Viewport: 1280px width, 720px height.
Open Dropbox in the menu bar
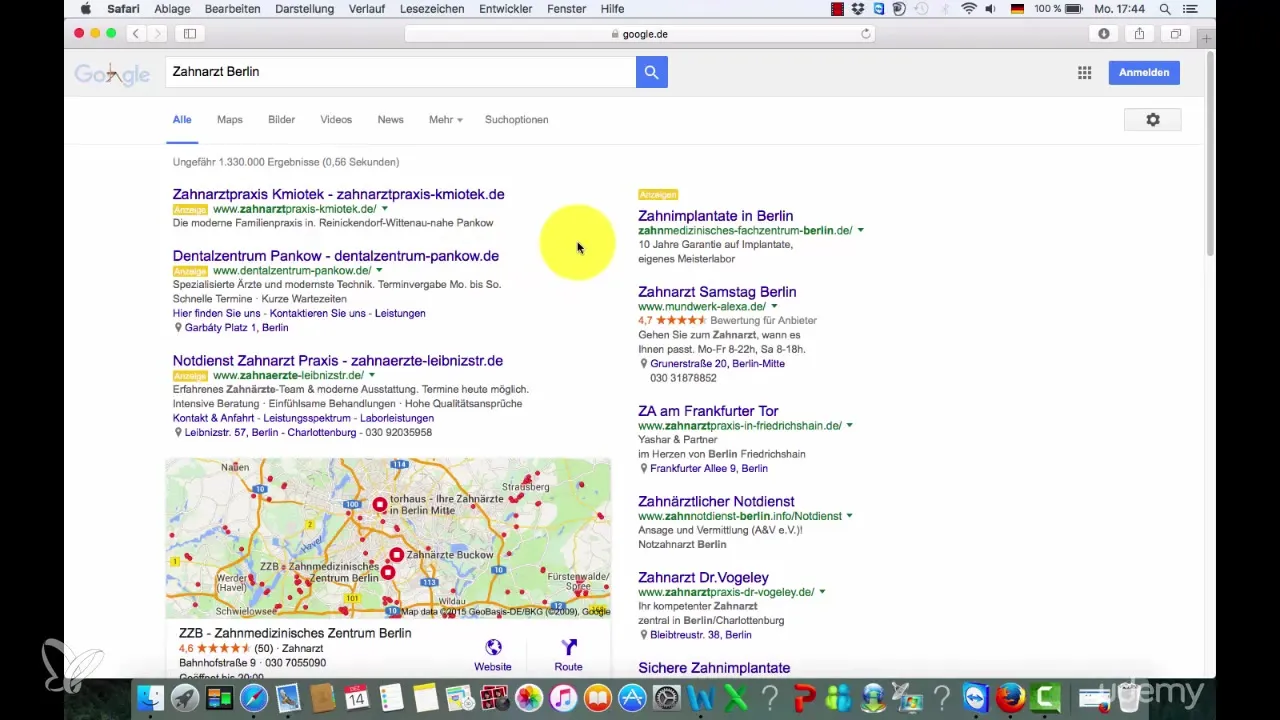pyautogui.click(x=860, y=8)
